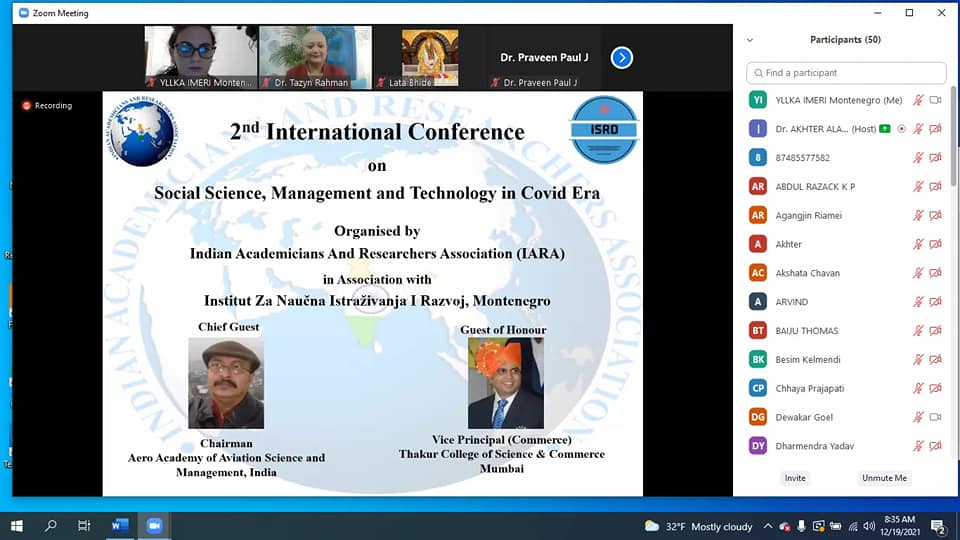
Task: Click the Find a participant search field
Action: pos(846,73)
